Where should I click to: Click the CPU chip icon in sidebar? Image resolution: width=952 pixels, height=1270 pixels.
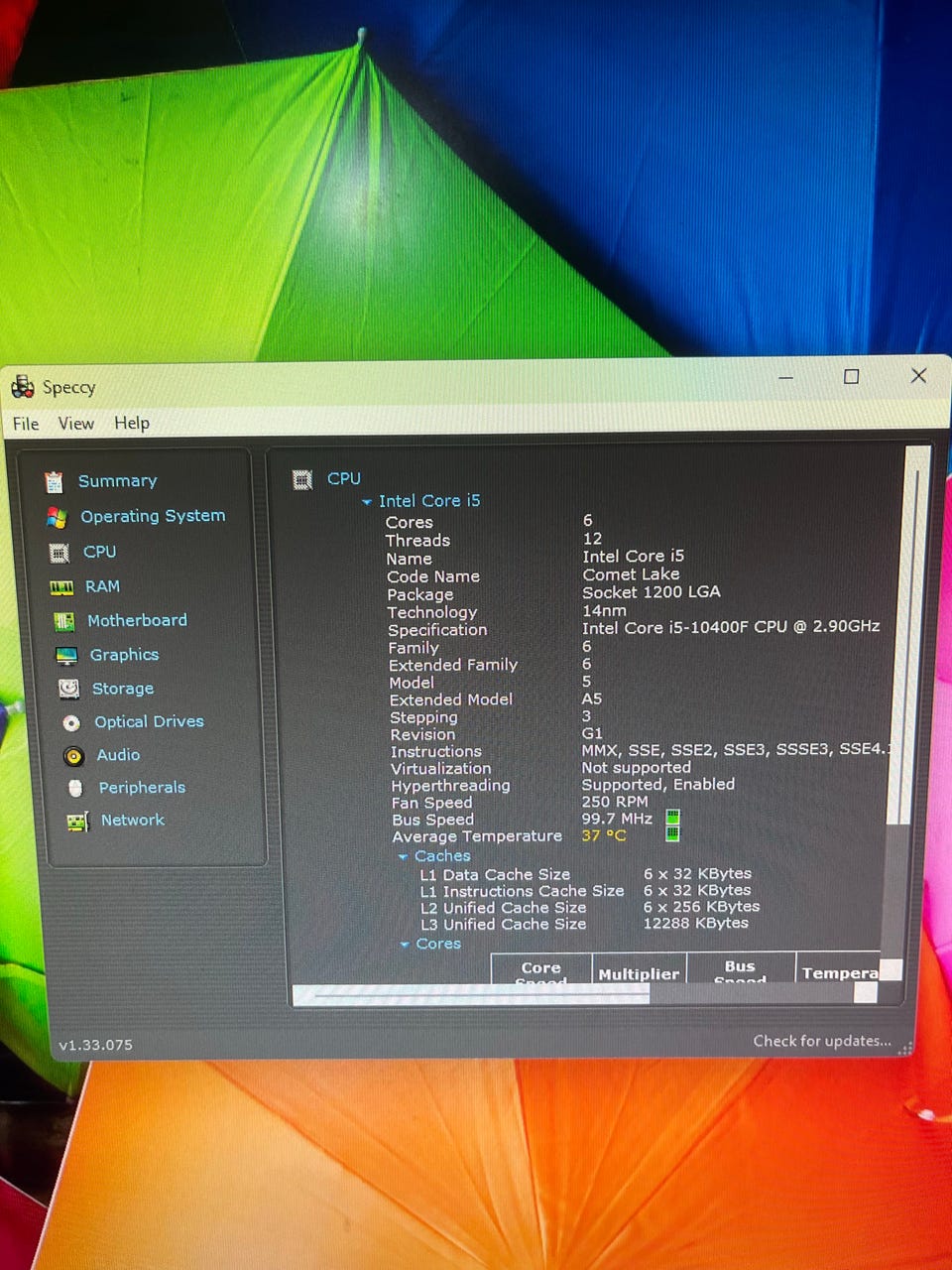click(x=59, y=553)
